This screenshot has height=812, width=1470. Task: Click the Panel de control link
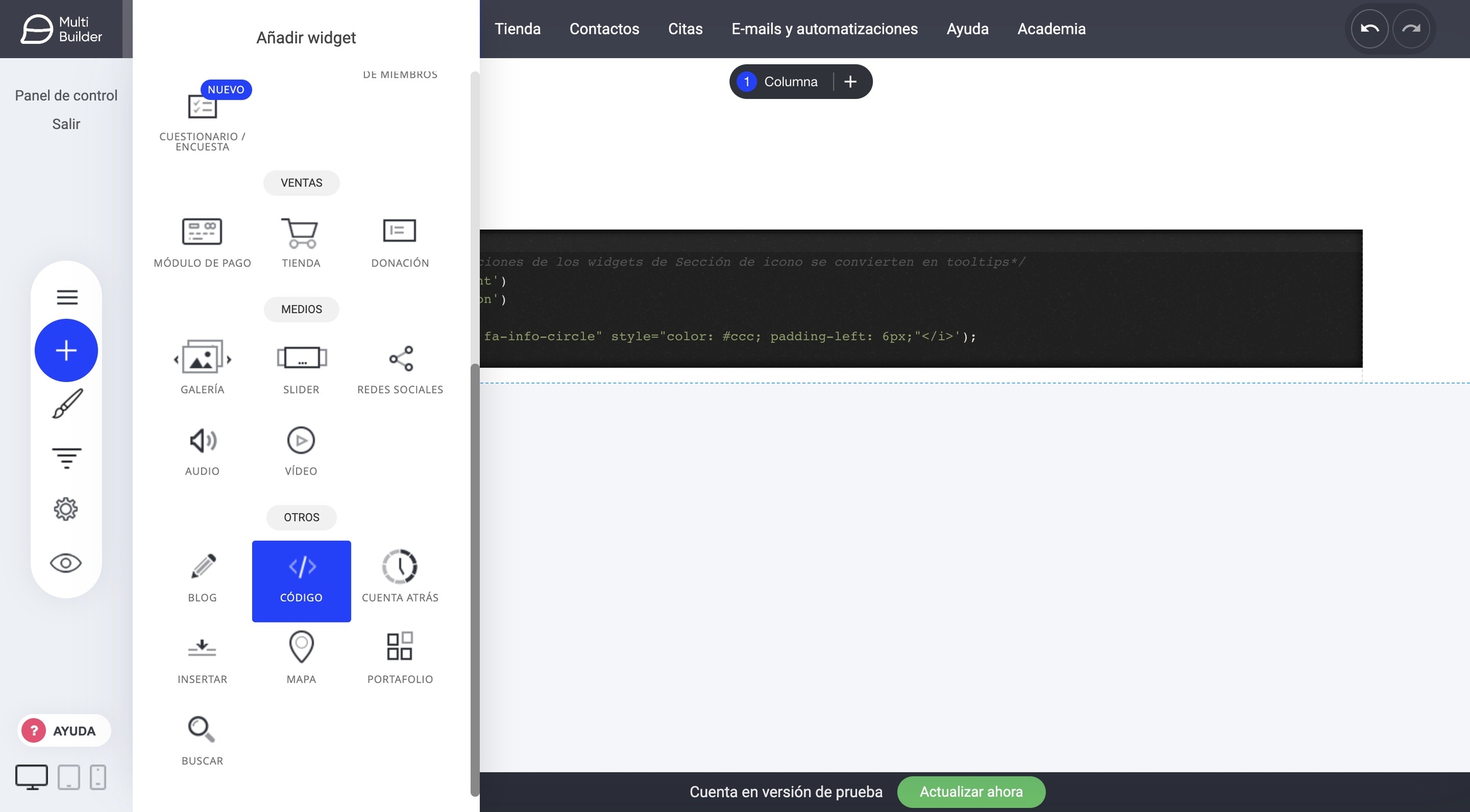click(x=66, y=96)
